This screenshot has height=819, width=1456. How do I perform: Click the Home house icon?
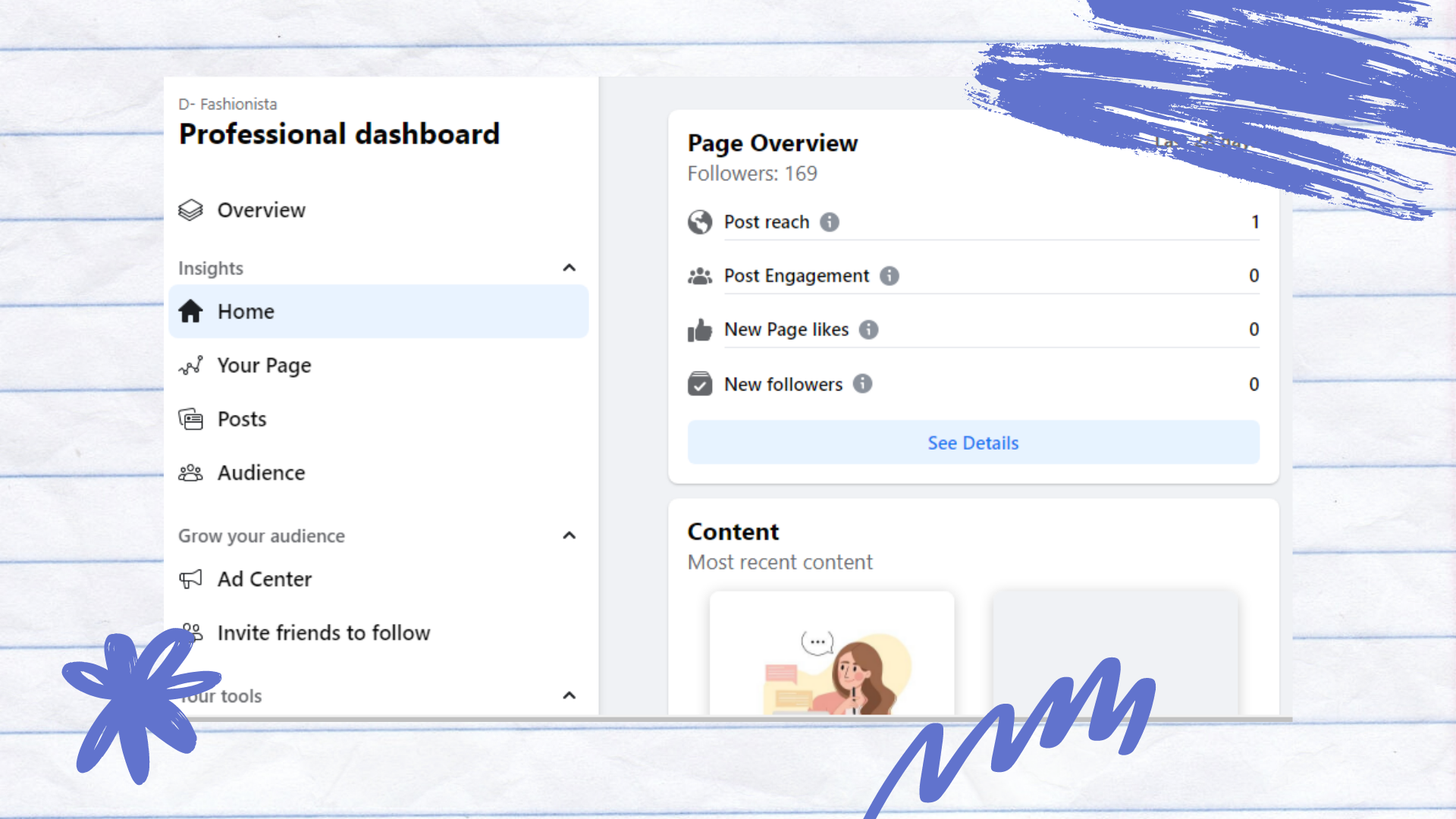point(190,311)
